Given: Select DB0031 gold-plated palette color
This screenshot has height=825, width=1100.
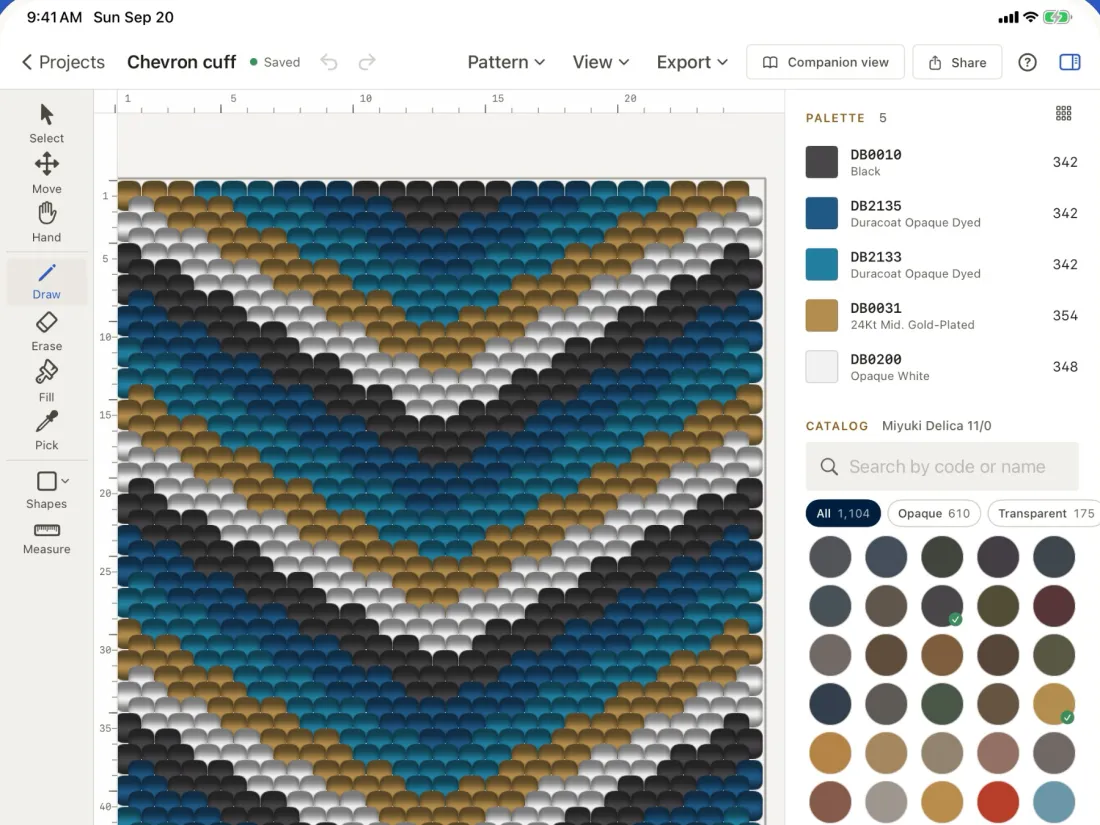Looking at the screenshot, I should pos(941,316).
